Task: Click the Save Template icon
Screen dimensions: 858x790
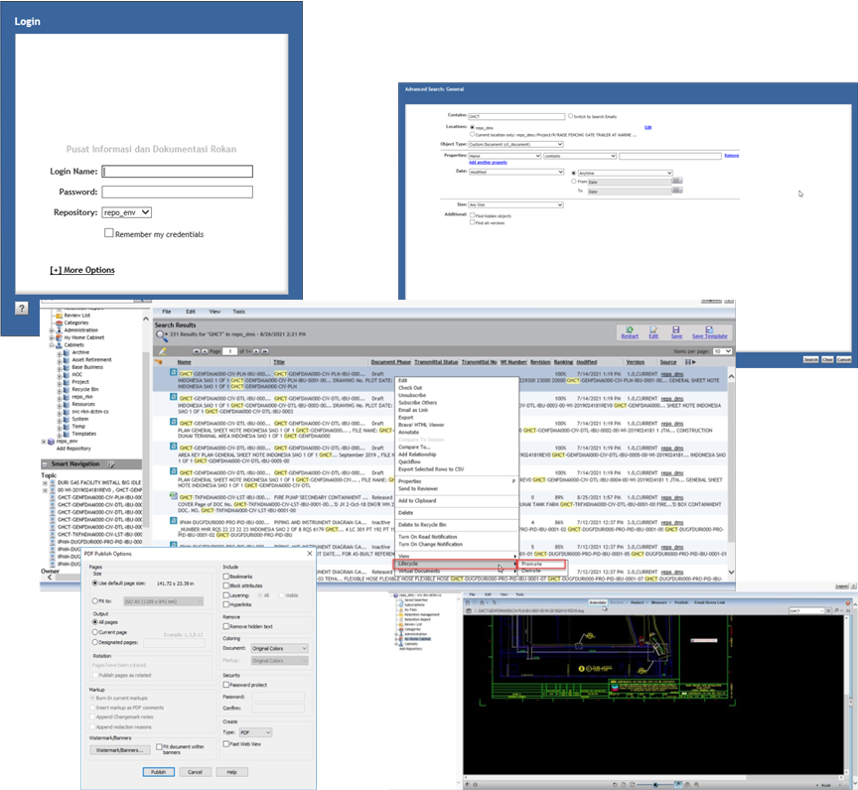Action: pyautogui.click(x=708, y=330)
